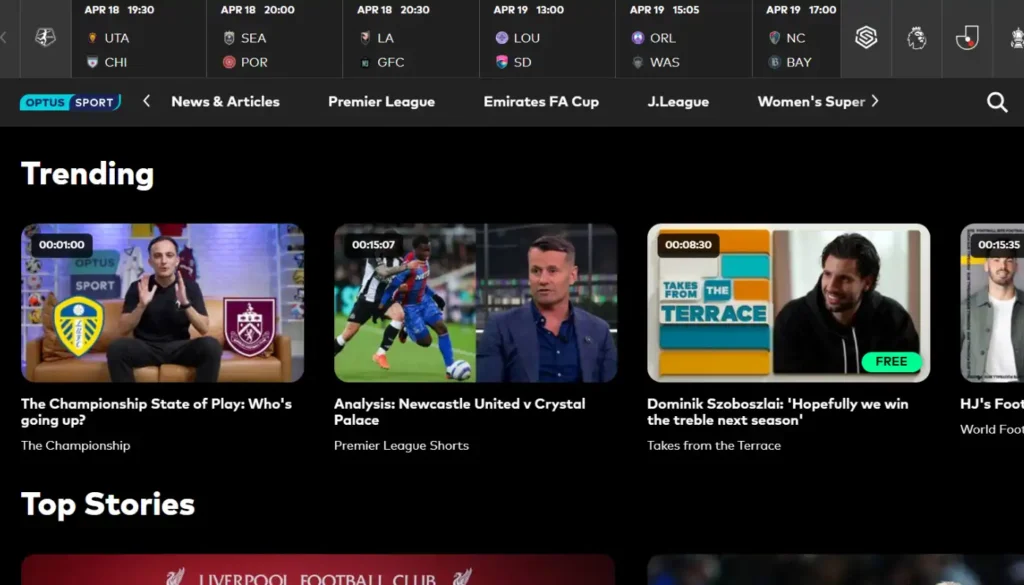Open Emirates FA Cup menu item
1024x585 pixels.
tap(541, 102)
